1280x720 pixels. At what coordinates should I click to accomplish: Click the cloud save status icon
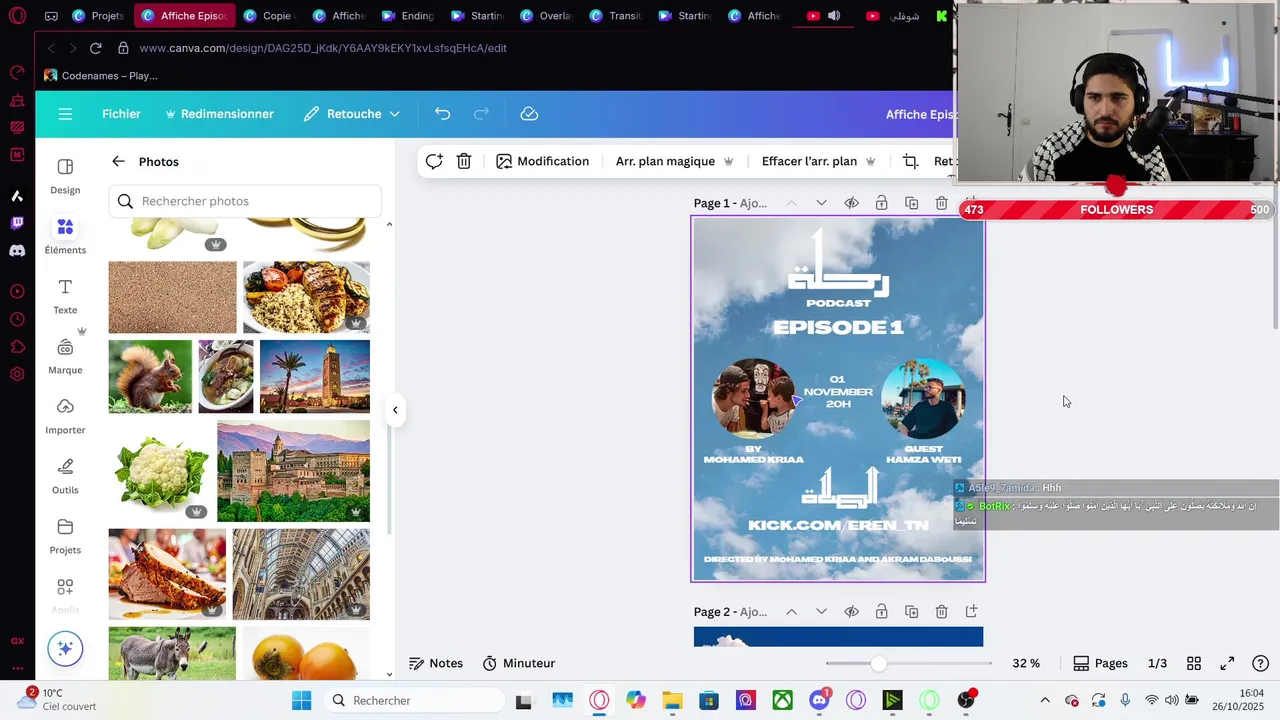click(x=529, y=114)
